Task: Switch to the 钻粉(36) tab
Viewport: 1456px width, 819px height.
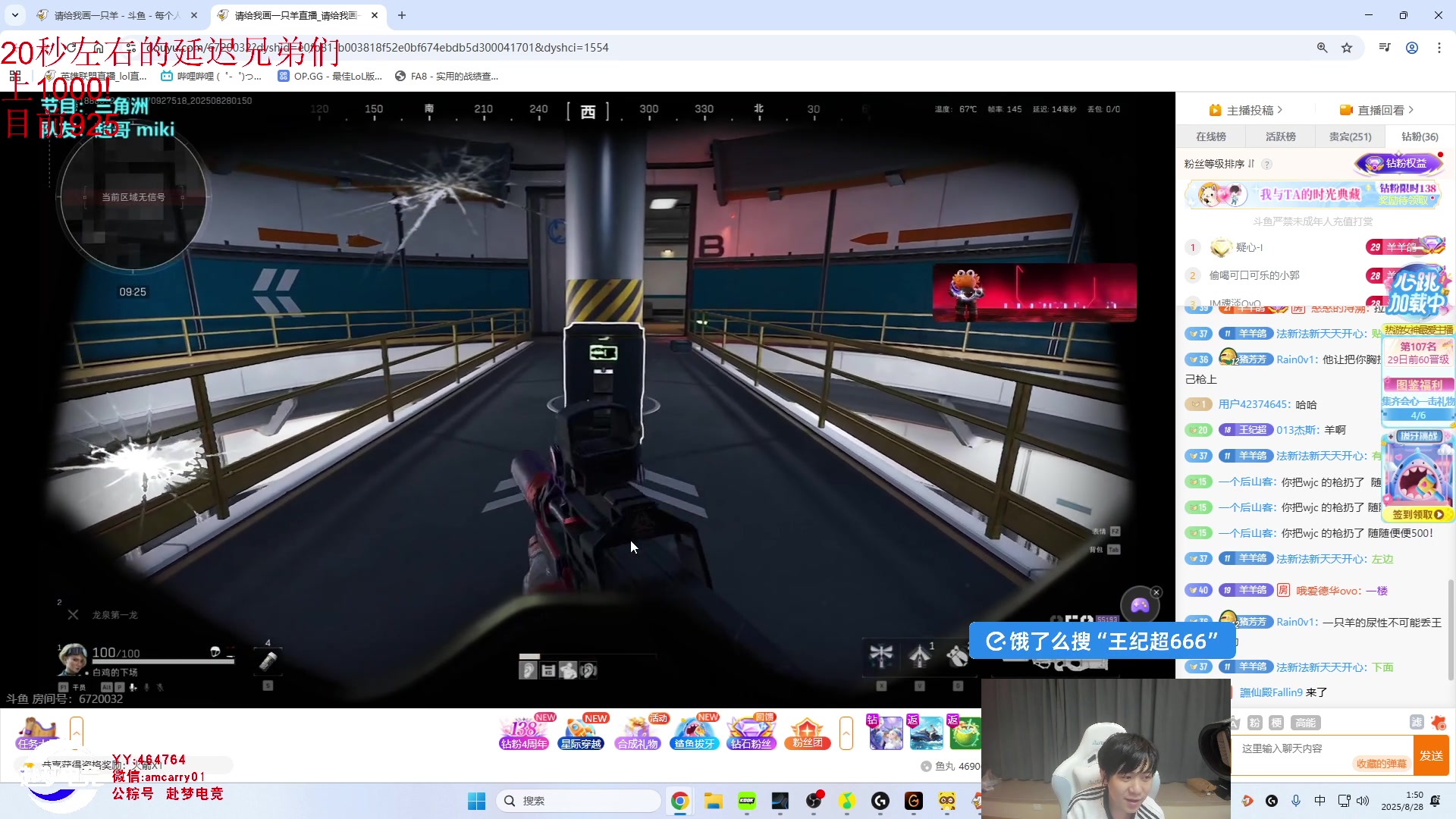Action: [1420, 136]
